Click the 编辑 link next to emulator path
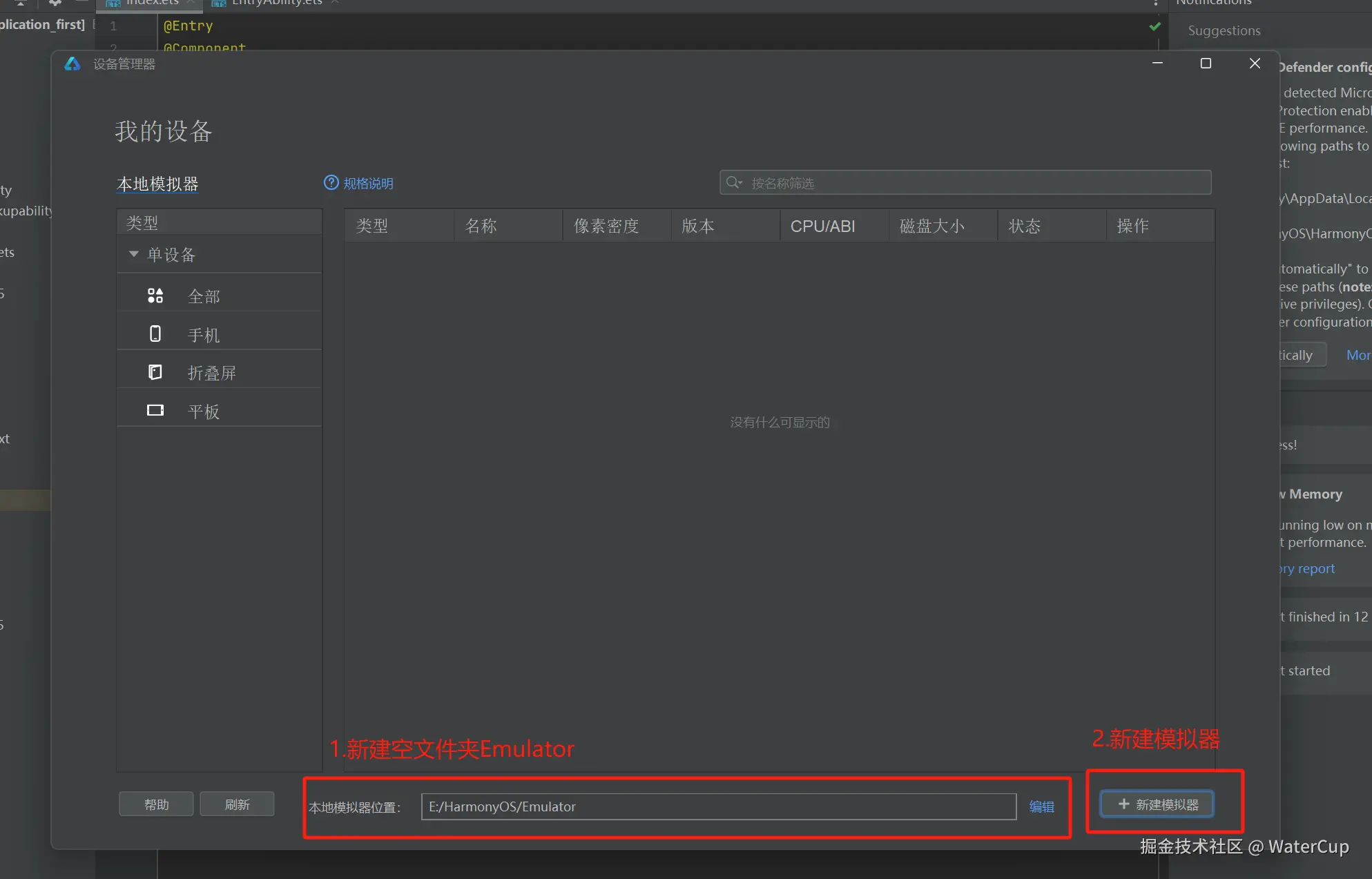This screenshot has width=1372, height=879. pyautogui.click(x=1041, y=806)
